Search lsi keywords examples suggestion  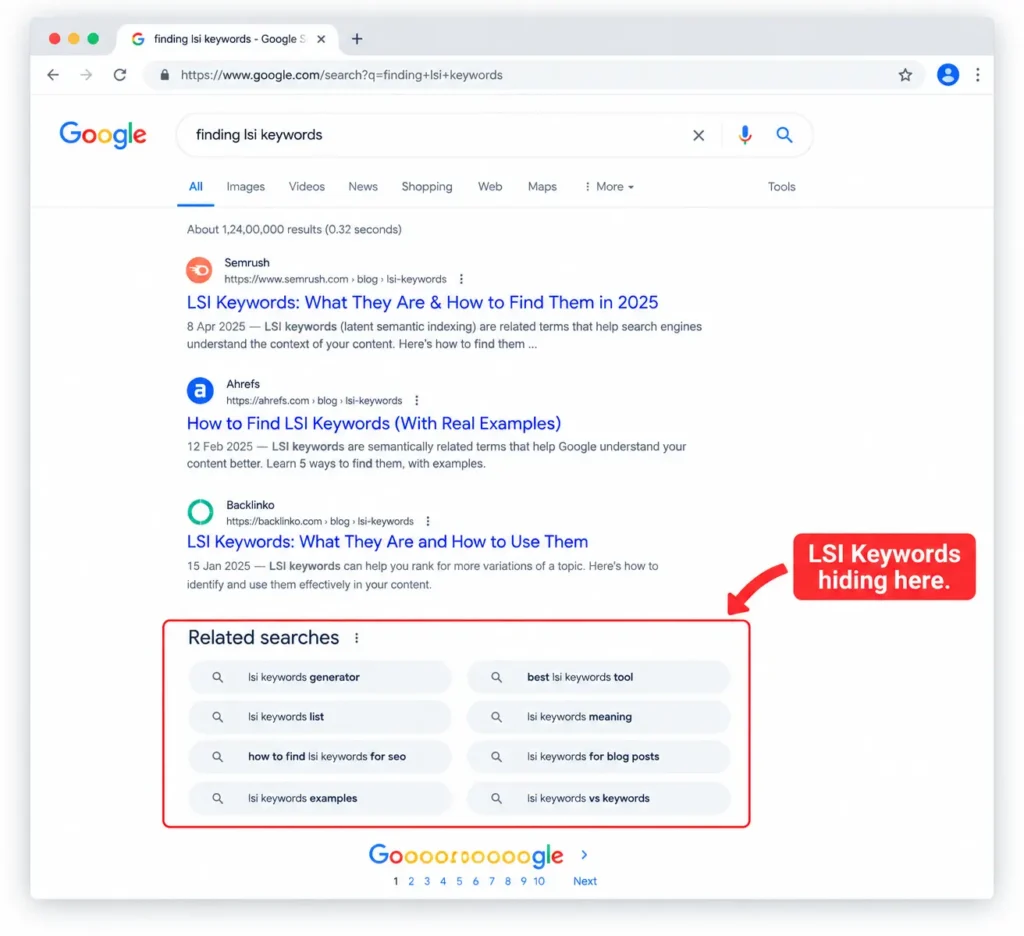pos(320,798)
